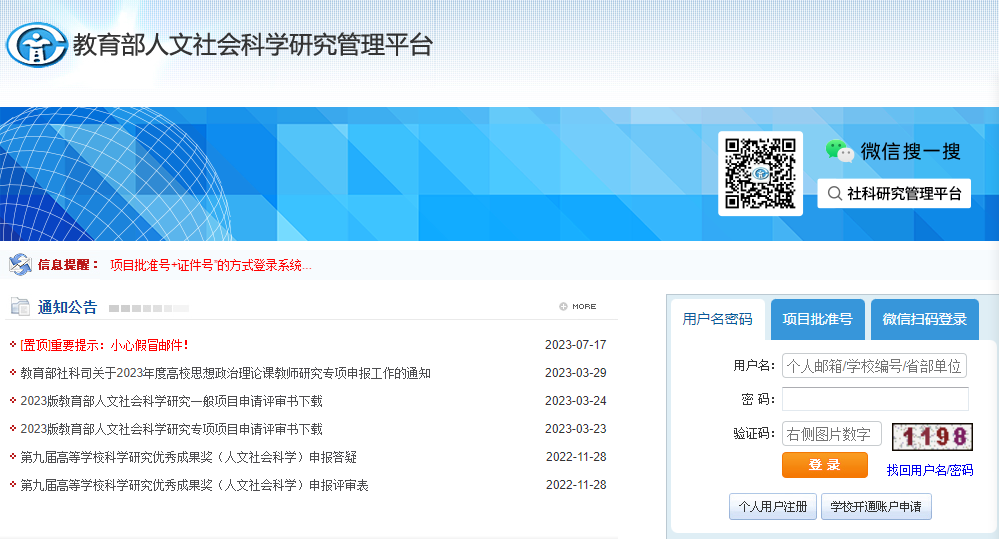Click the captcha image showing 1198
Screen dimensions: 999x539
tap(932, 436)
